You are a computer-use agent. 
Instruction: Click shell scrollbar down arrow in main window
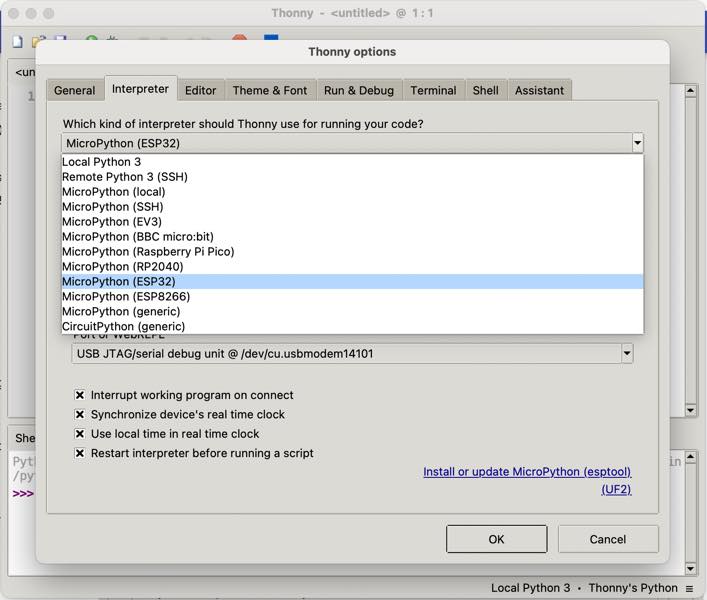coord(690,568)
